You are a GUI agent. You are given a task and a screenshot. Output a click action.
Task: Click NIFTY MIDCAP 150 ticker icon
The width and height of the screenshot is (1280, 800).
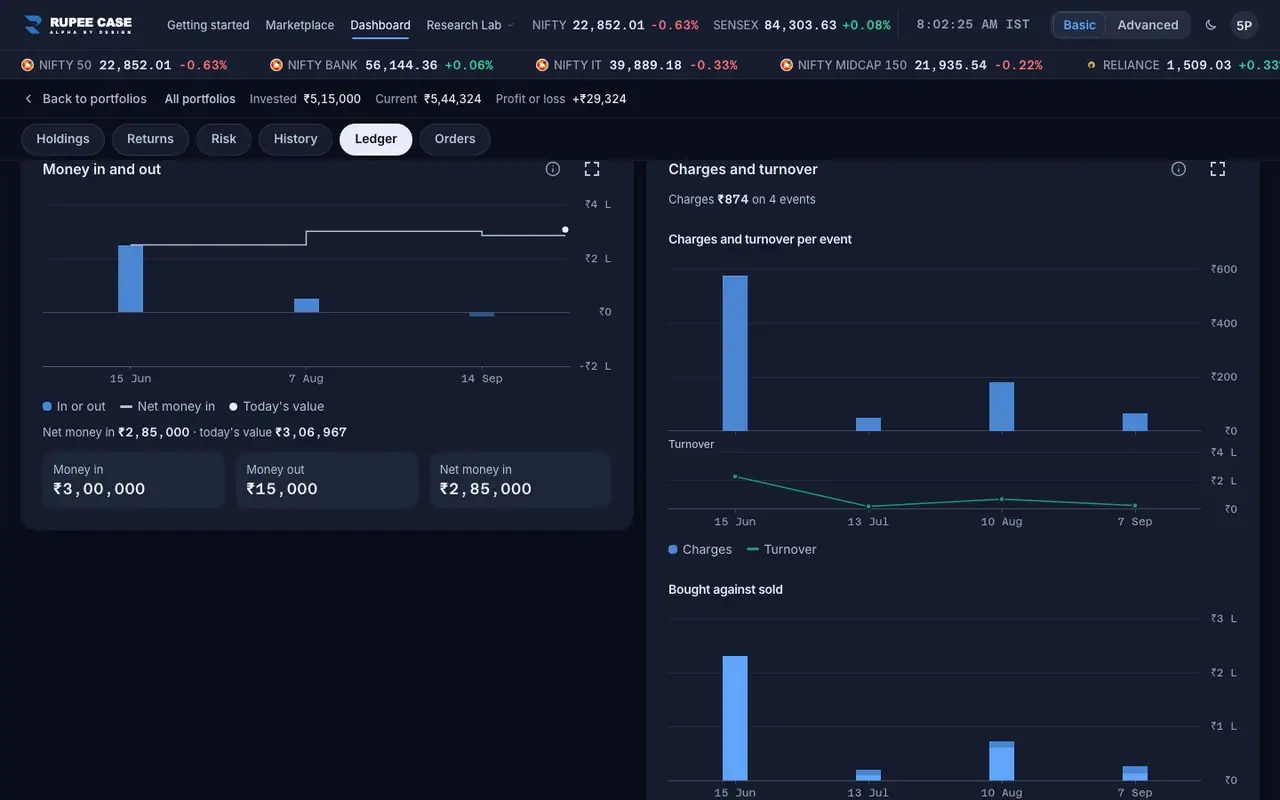(x=787, y=65)
